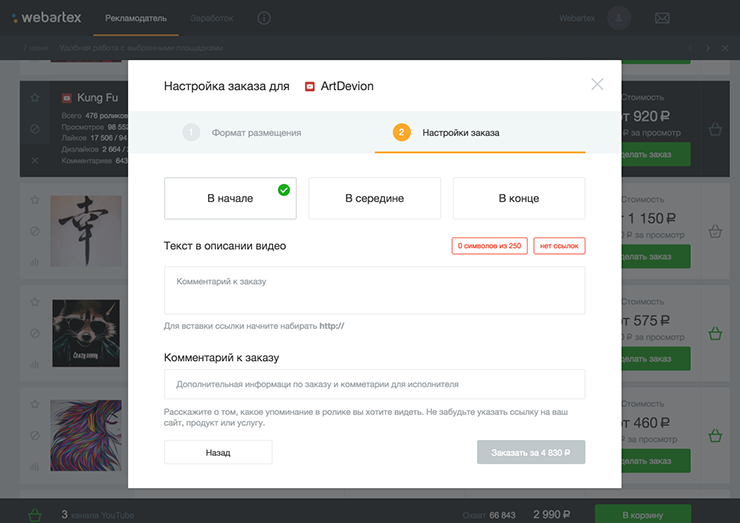Click the basket icon in bottom bar
740x523 pixels.
[35, 514]
